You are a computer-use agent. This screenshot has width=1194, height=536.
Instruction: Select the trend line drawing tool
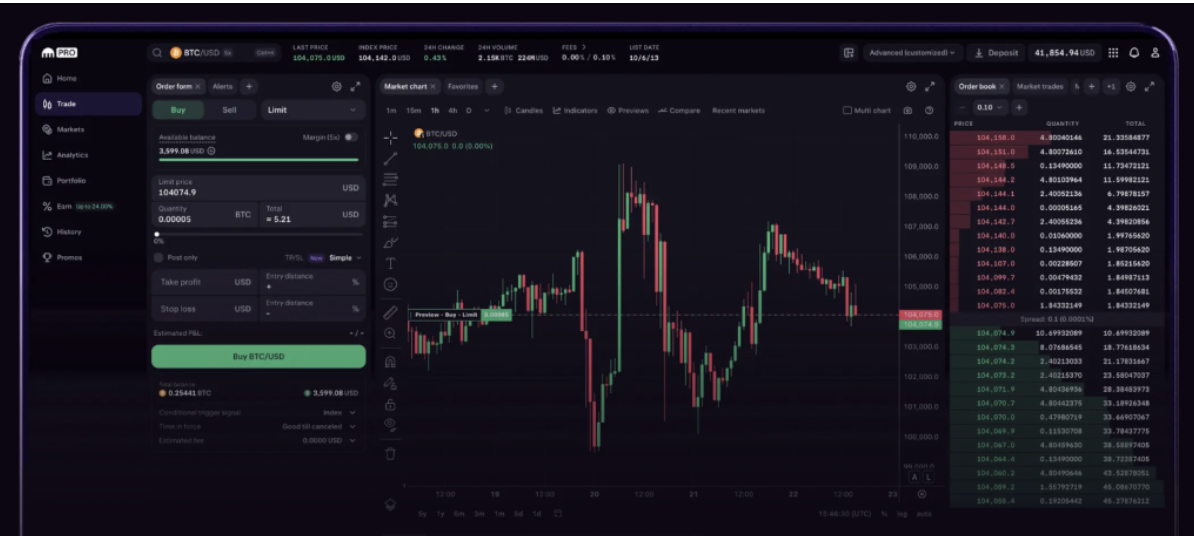[x=390, y=158]
